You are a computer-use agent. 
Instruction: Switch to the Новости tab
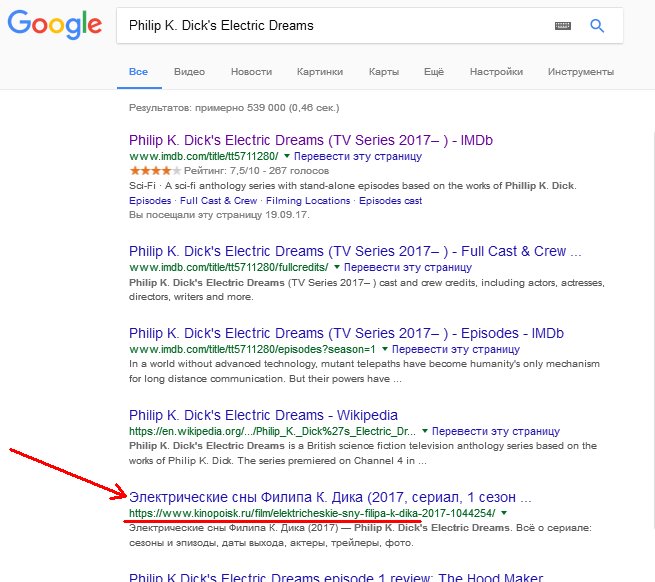tap(251, 72)
